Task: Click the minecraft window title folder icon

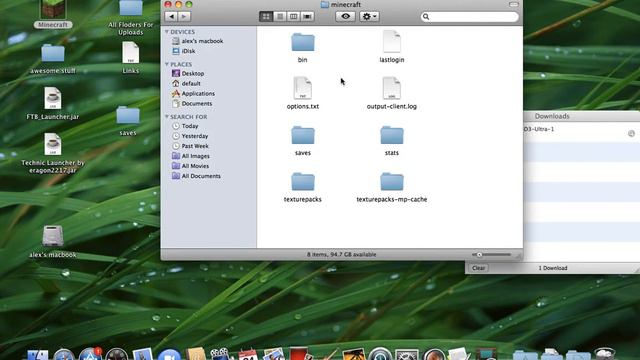Action: click(x=325, y=4)
